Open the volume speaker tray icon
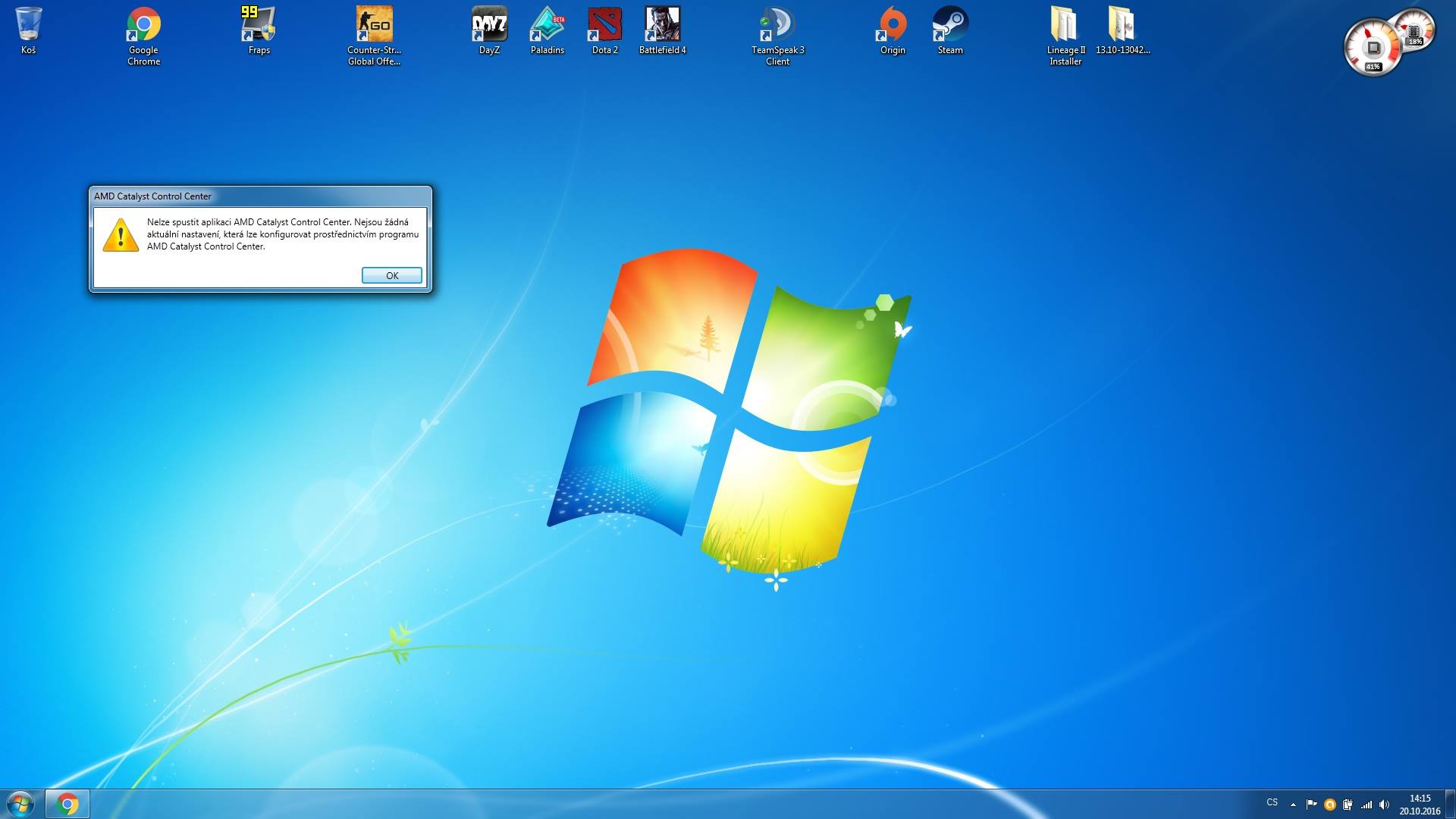The image size is (1456, 819). click(x=1385, y=805)
